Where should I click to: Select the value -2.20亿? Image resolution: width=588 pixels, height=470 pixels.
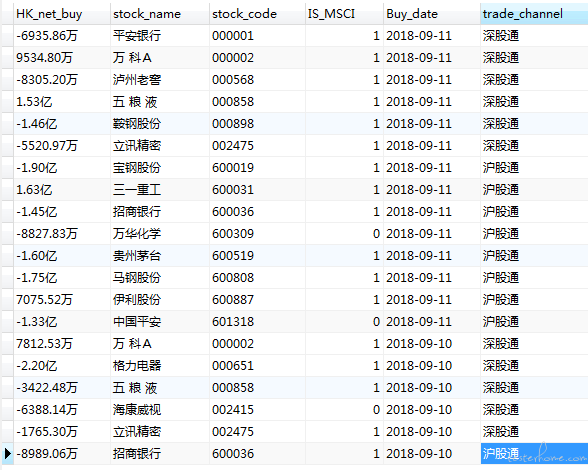[x=36, y=366]
